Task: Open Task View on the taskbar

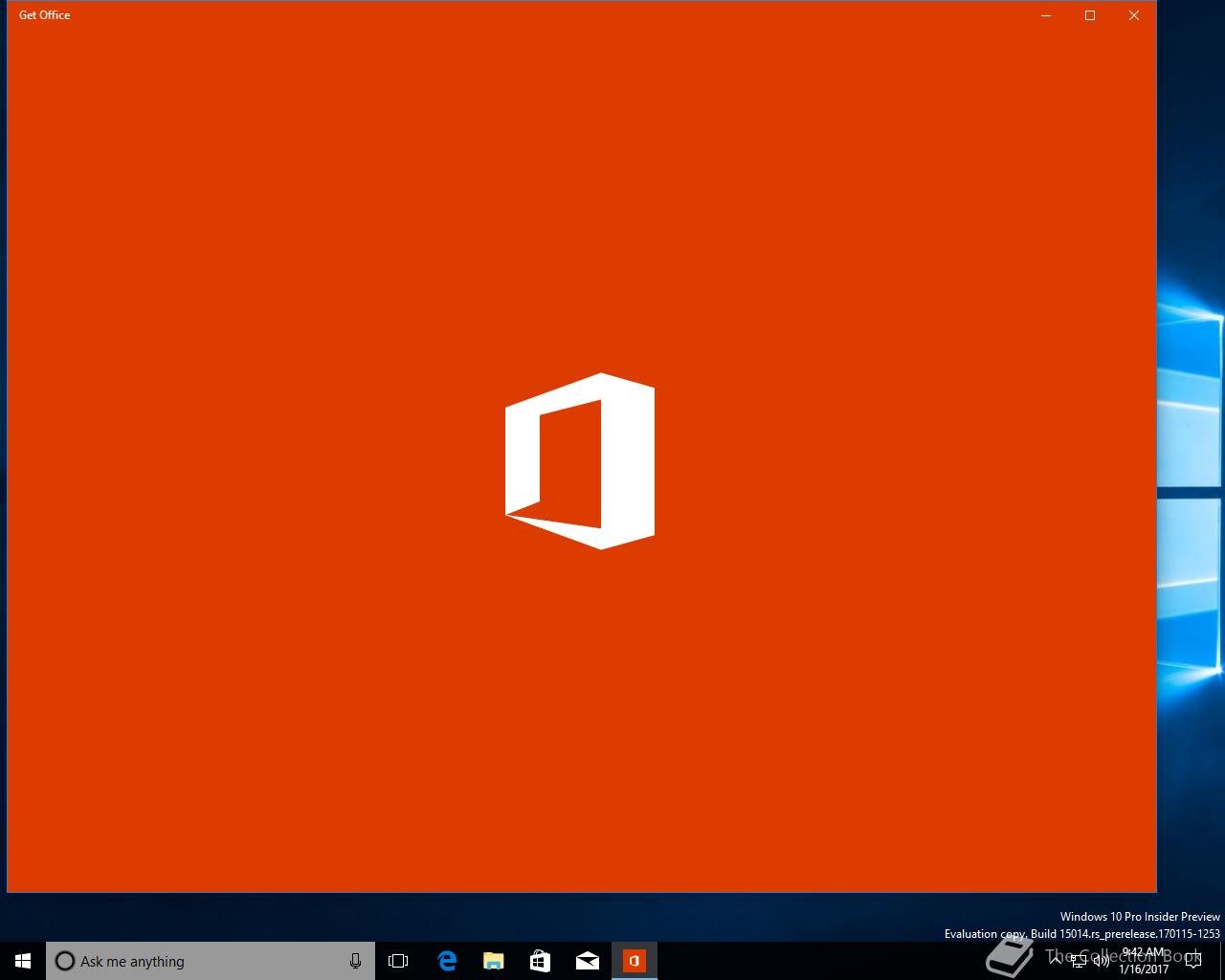Action: point(398,961)
